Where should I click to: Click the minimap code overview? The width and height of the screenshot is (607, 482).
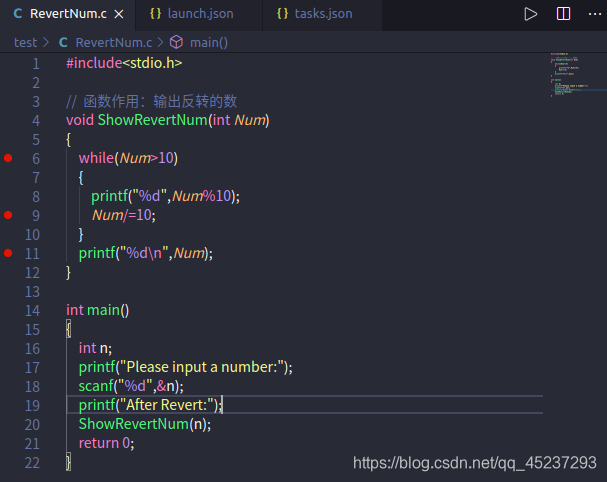pos(577,74)
